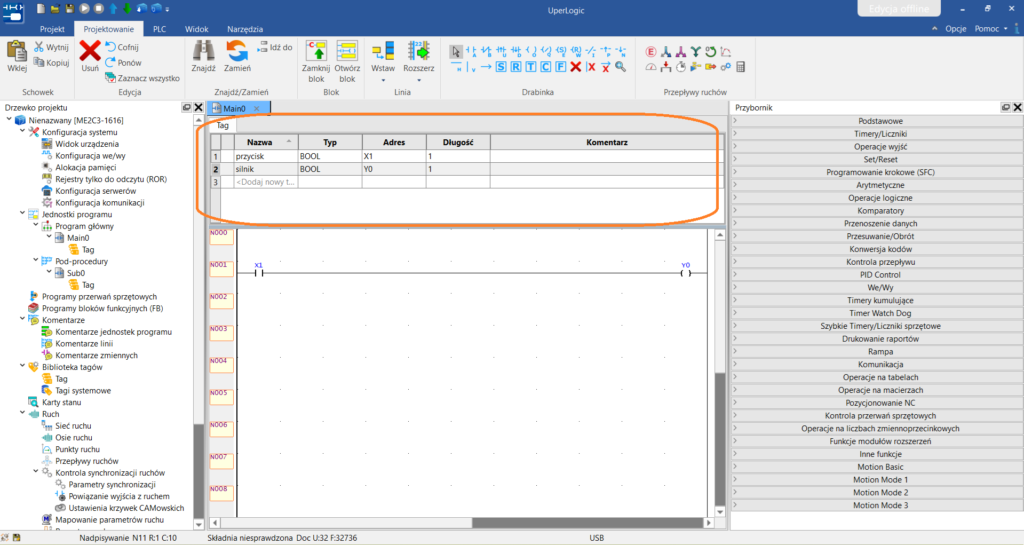Switch to the Narzędzia ribbon tab

click(x=245, y=29)
